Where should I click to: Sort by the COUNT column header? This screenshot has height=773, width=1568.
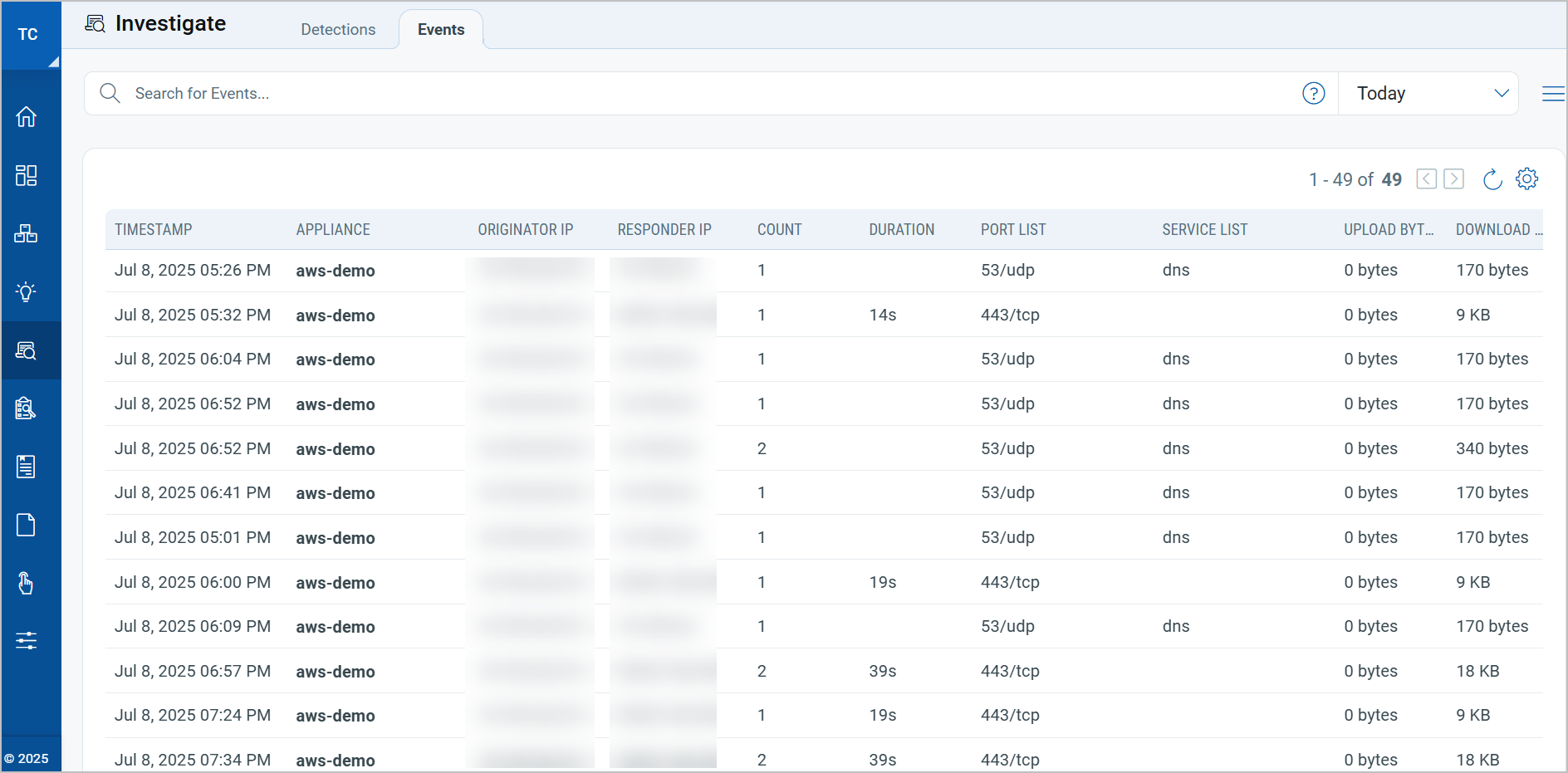click(780, 229)
